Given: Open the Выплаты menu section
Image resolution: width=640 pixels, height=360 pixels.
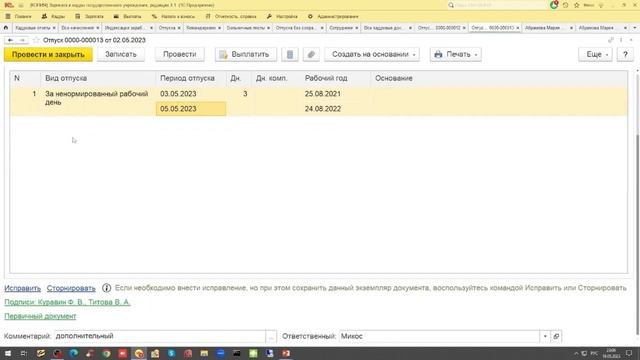Looking at the screenshot, I should (x=127, y=16).
